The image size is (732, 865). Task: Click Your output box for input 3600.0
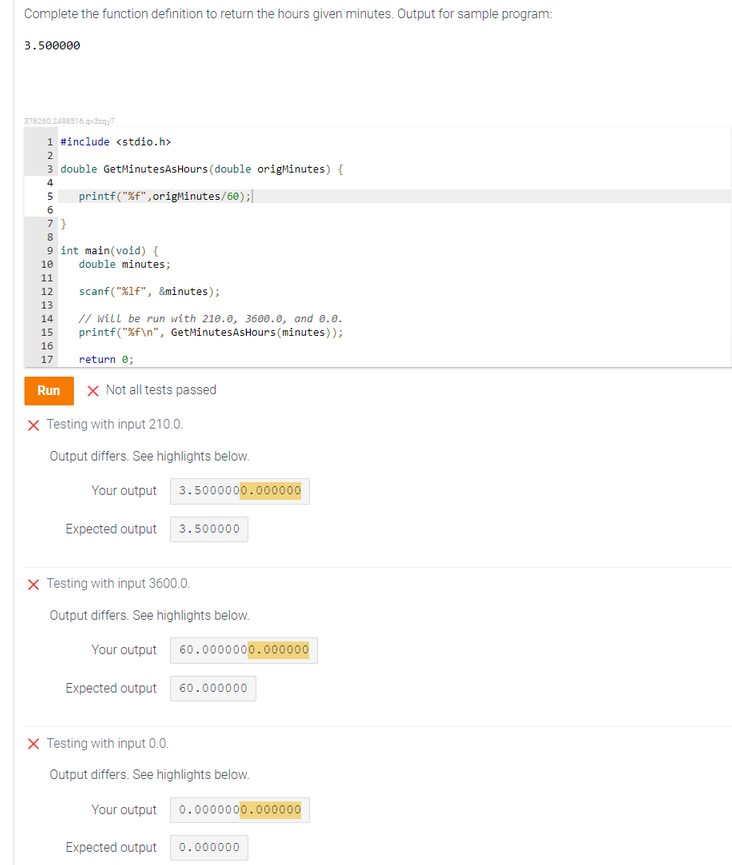click(243, 649)
